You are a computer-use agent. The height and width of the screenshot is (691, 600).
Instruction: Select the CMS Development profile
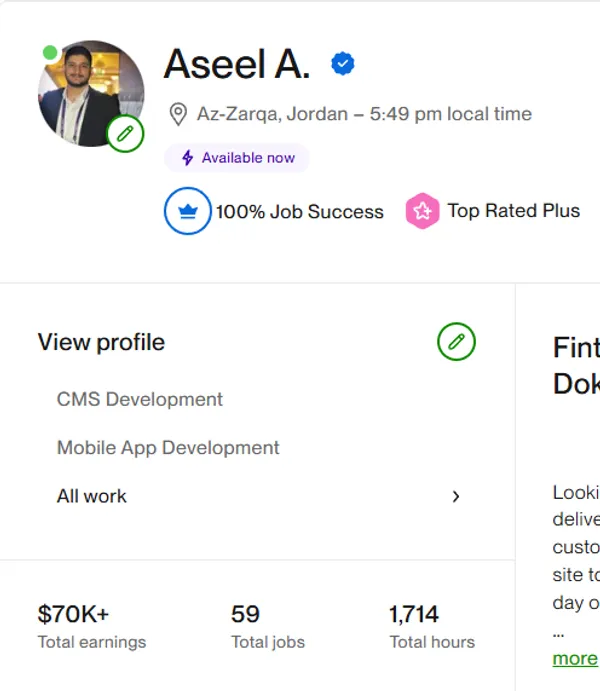click(x=140, y=399)
